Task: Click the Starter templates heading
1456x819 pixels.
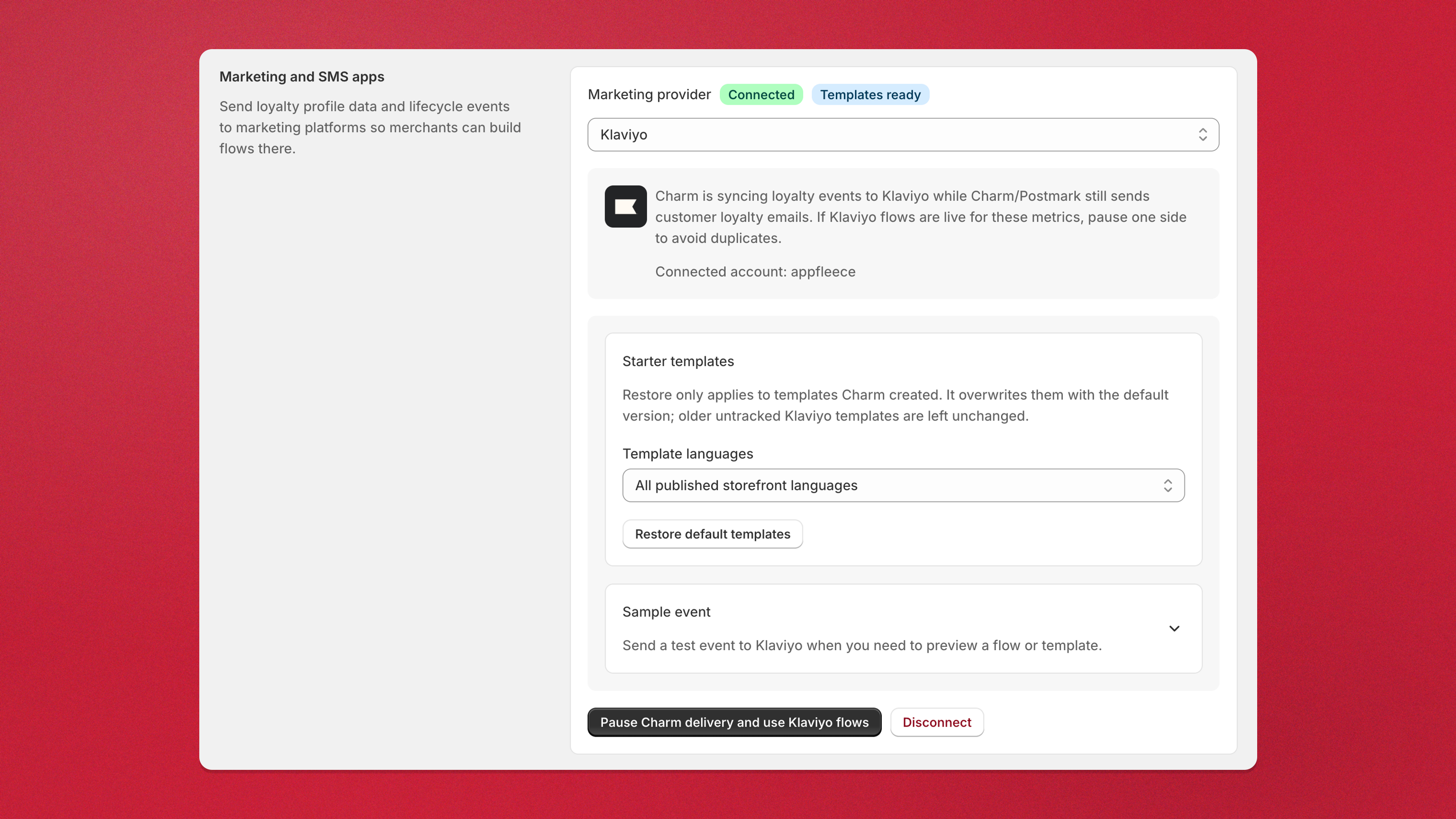Action: coord(677,361)
